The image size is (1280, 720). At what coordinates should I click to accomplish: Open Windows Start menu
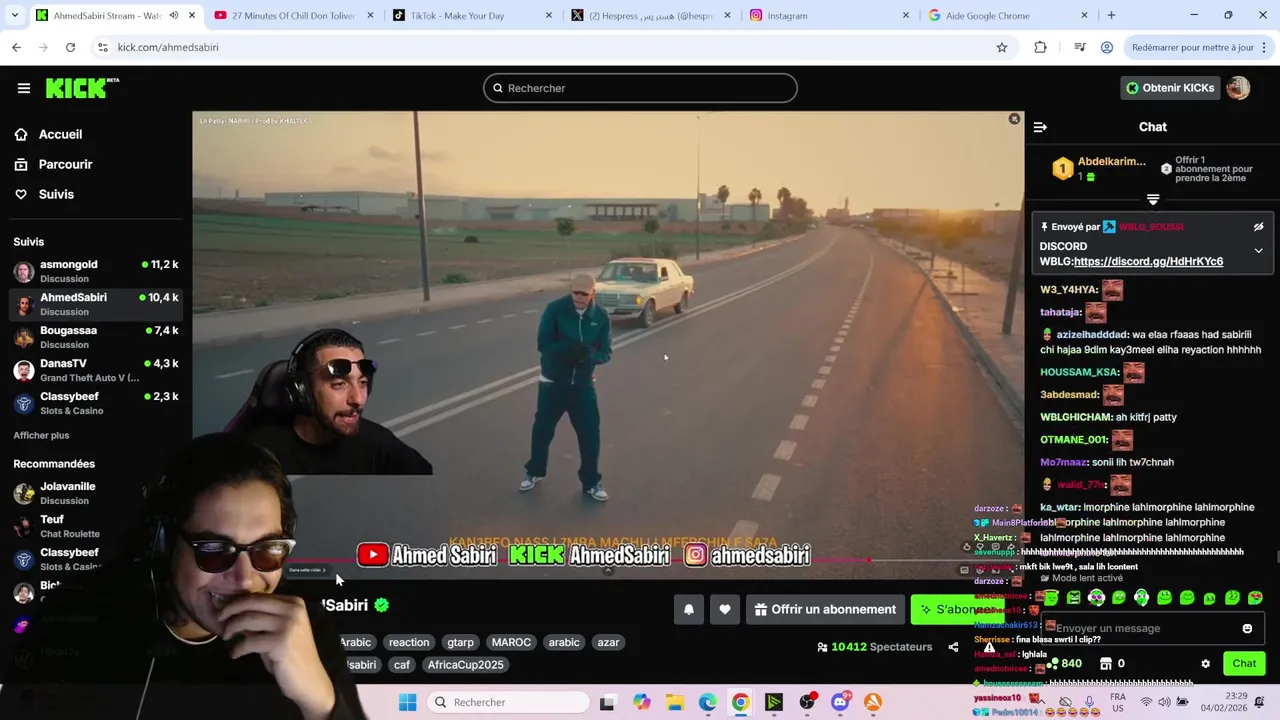tap(407, 702)
